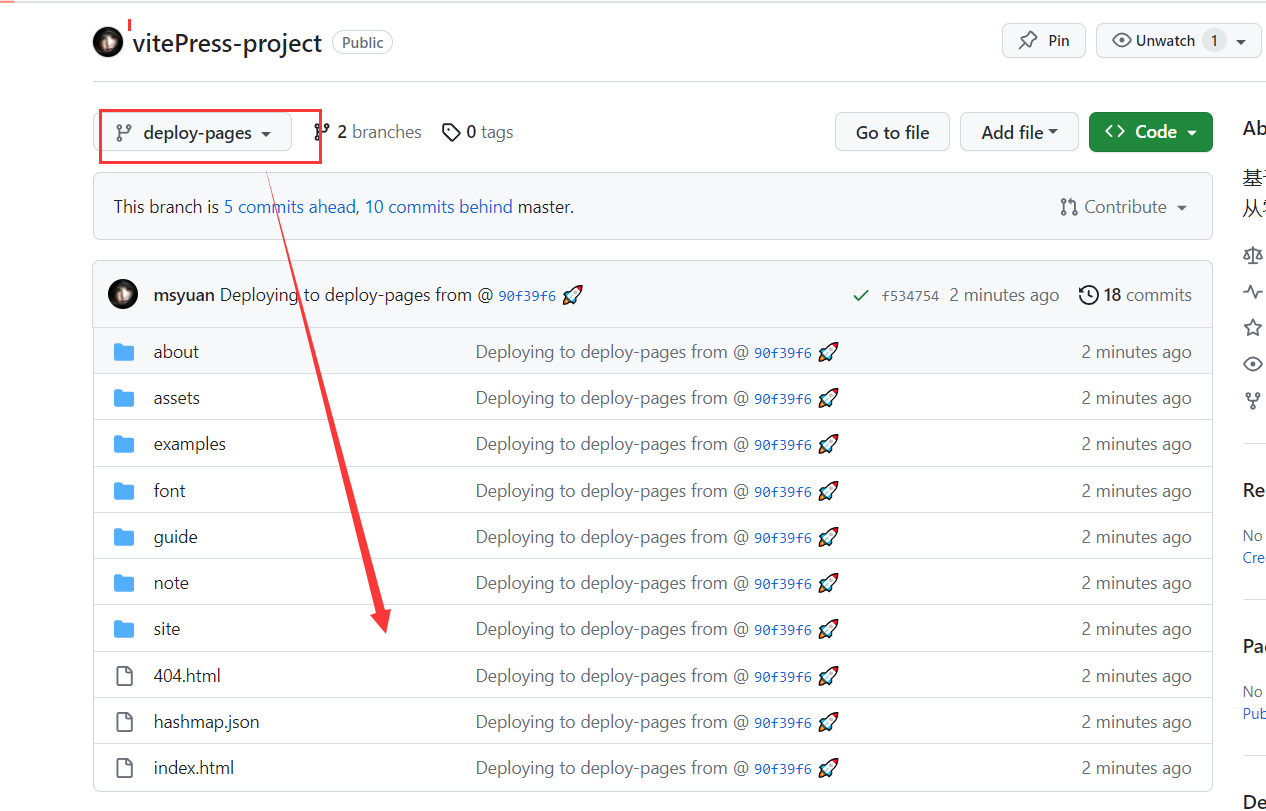Open the assets folder
The width and height of the screenshot is (1266, 811).
coord(177,398)
